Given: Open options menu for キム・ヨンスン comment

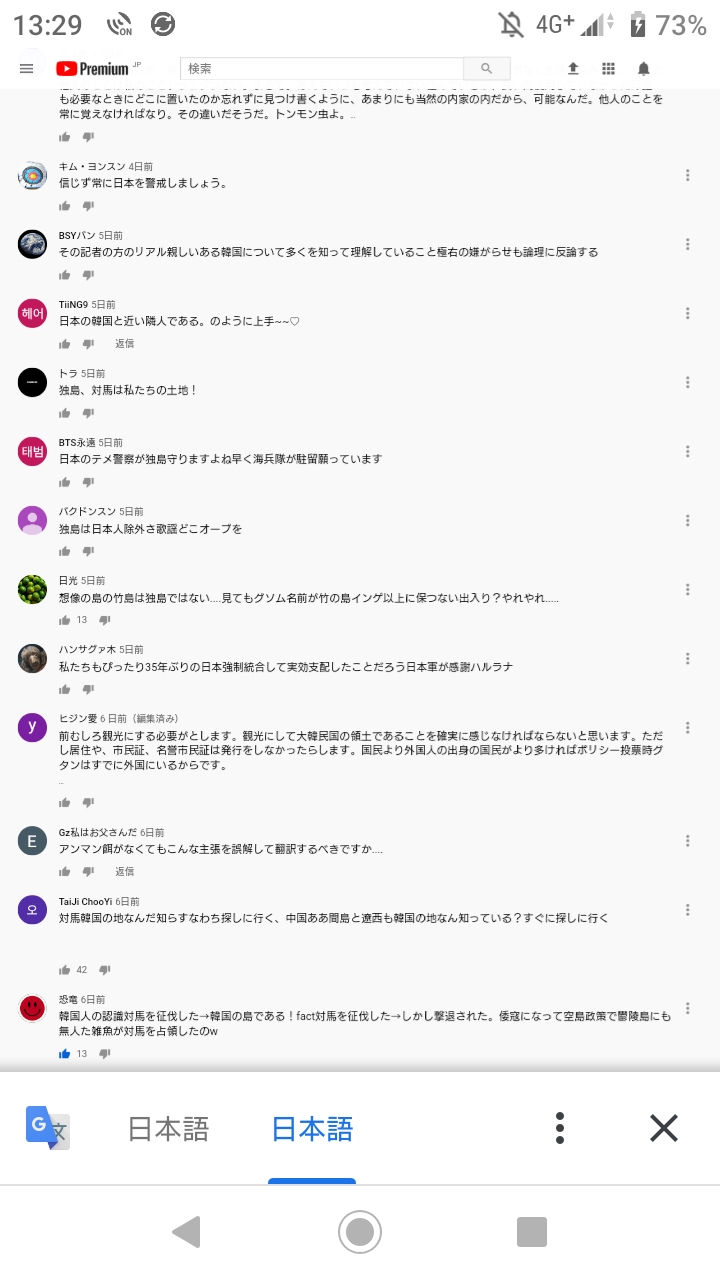Looking at the screenshot, I should coord(688,175).
